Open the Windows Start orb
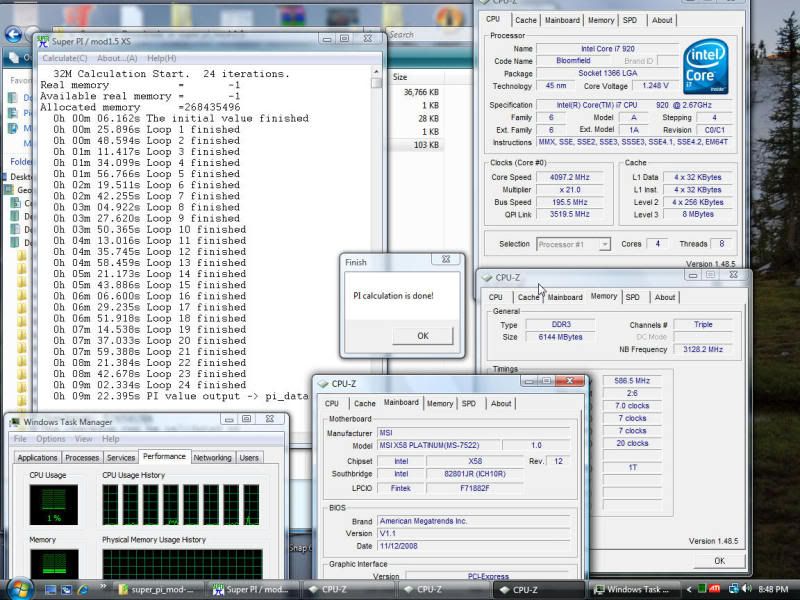 [18, 589]
